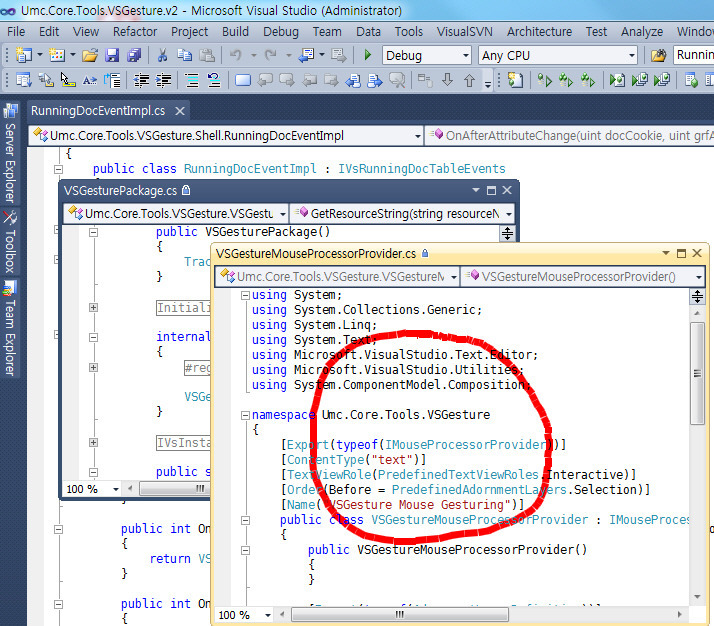The height and width of the screenshot is (626, 714).
Task: Expand the collapsed Initiali region in VSGesturePackage
Action: click(93, 307)
